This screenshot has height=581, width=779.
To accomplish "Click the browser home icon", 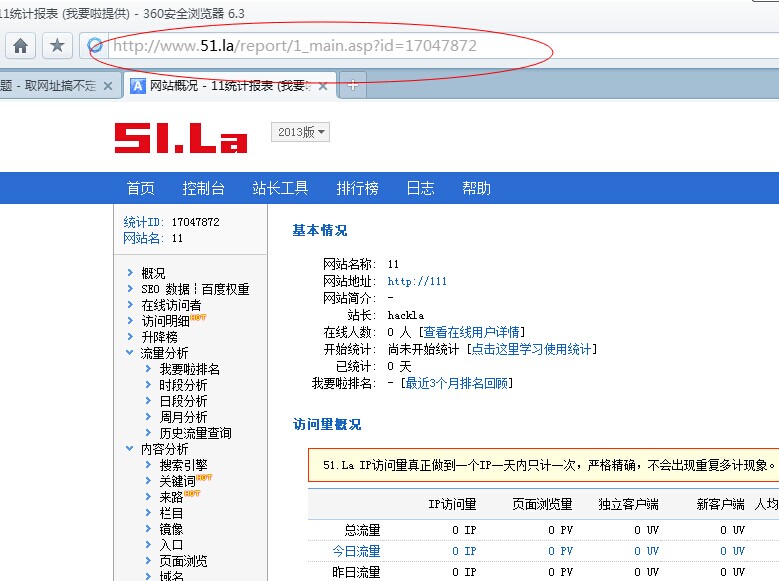I will [x=20, y=46].
